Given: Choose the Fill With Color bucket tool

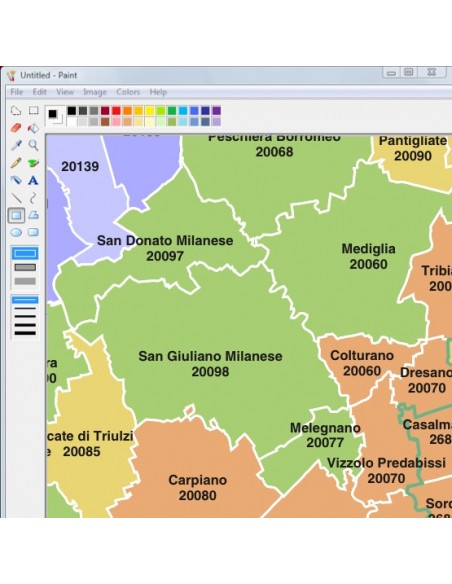Looking at the screenshot, I should pyautogui.click(x=34, y=128).
